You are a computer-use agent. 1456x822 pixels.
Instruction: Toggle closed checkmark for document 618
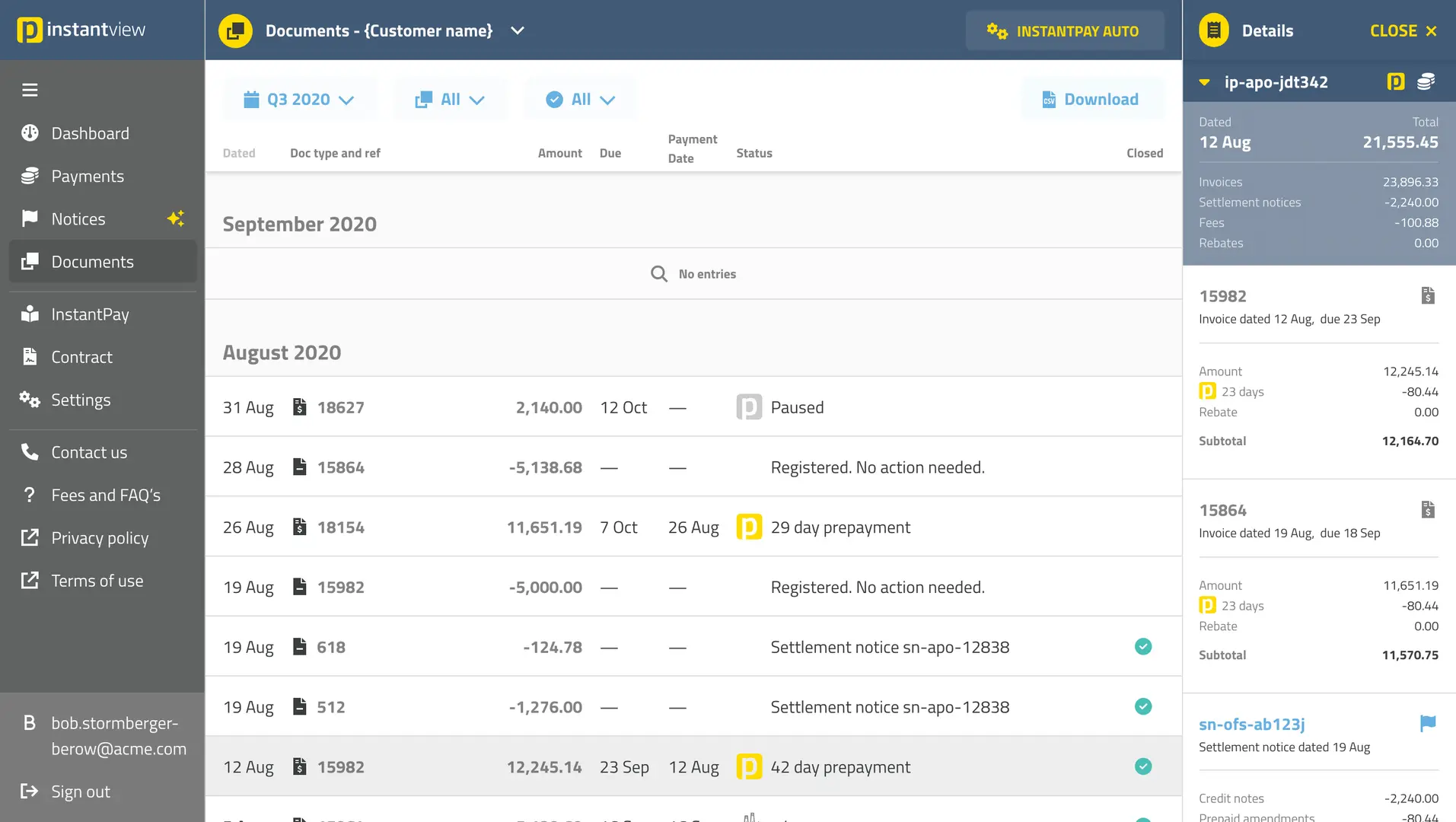[1142, 647]
